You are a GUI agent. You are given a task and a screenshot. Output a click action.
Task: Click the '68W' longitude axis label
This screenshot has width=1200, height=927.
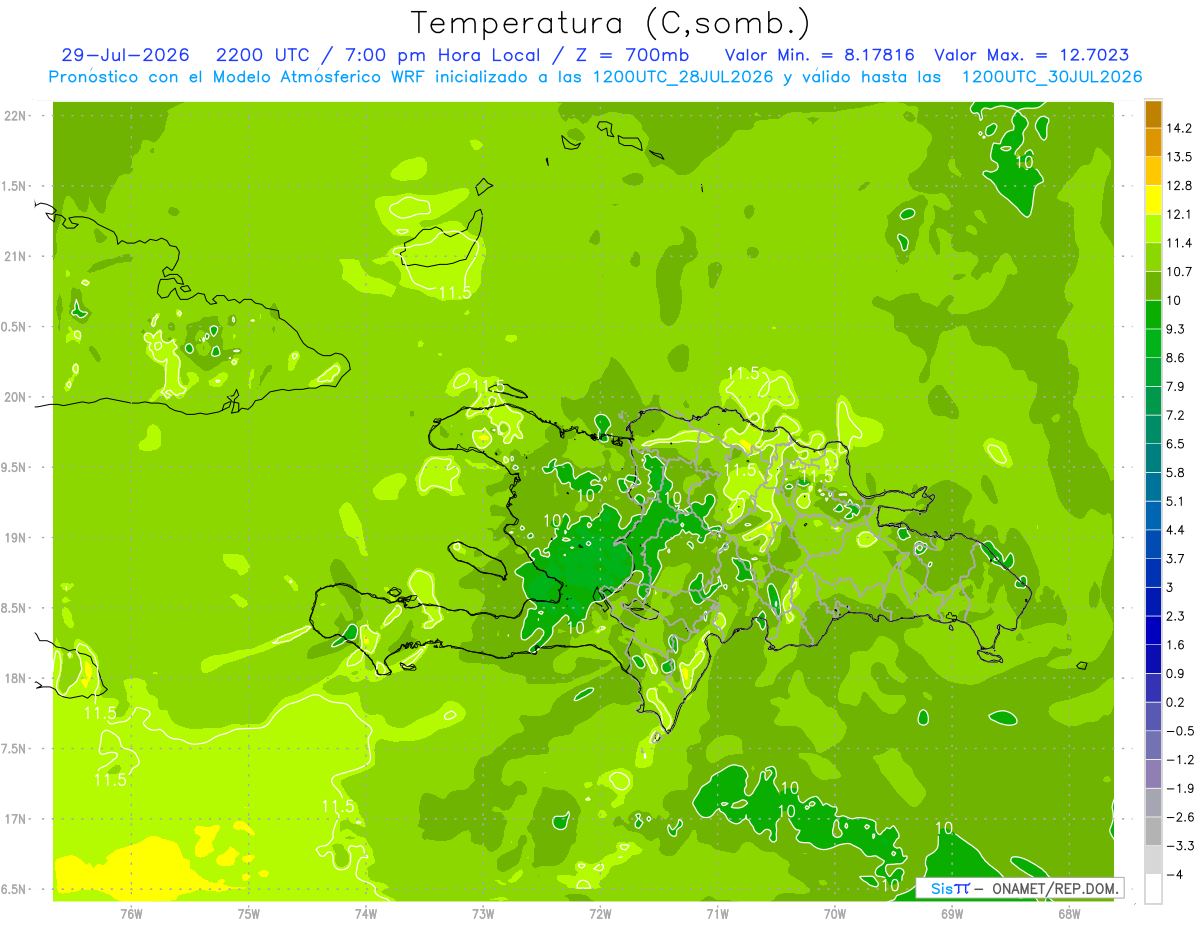pos(1069,914)
